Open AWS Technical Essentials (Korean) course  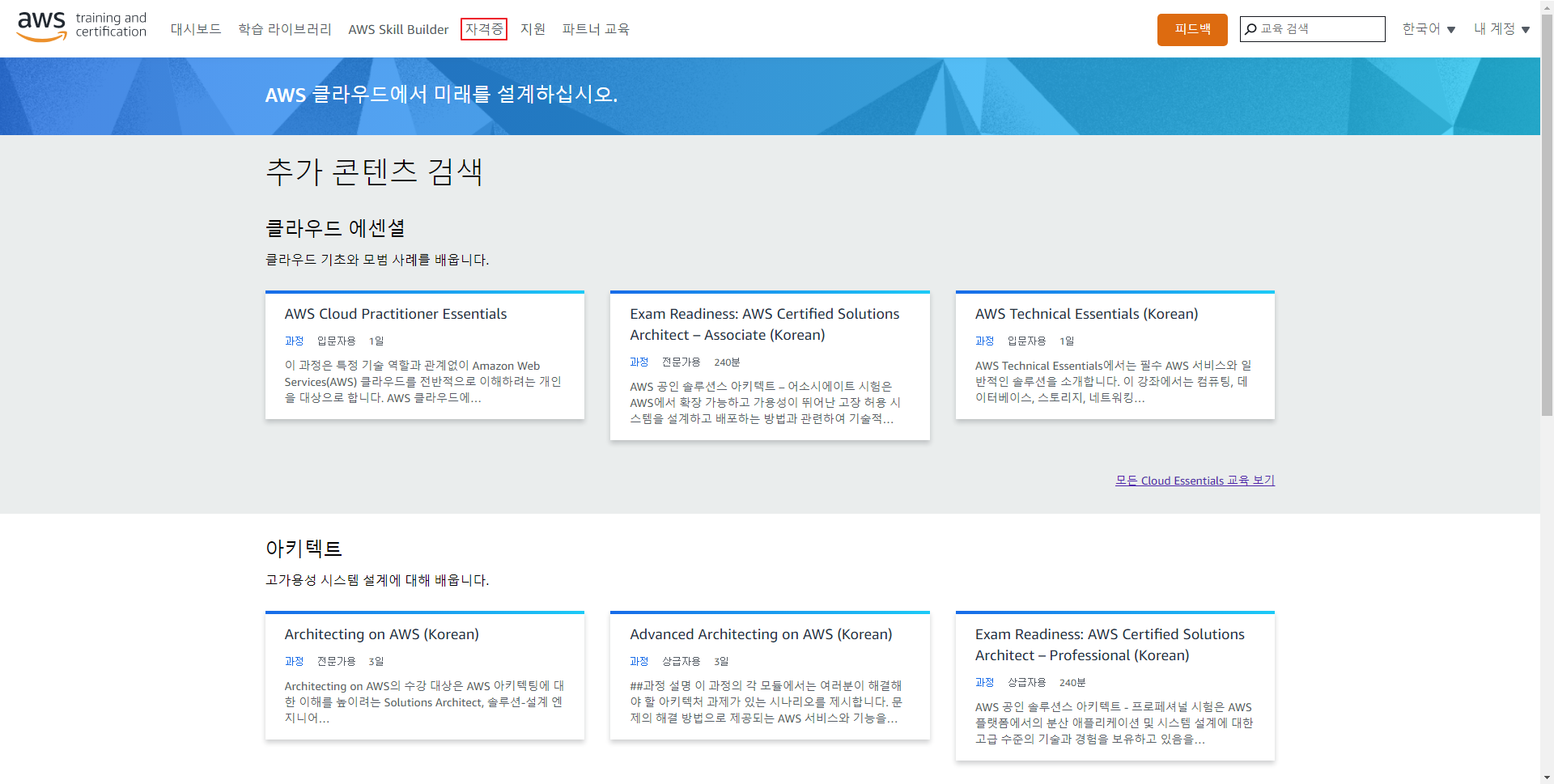pos(1086,314)
